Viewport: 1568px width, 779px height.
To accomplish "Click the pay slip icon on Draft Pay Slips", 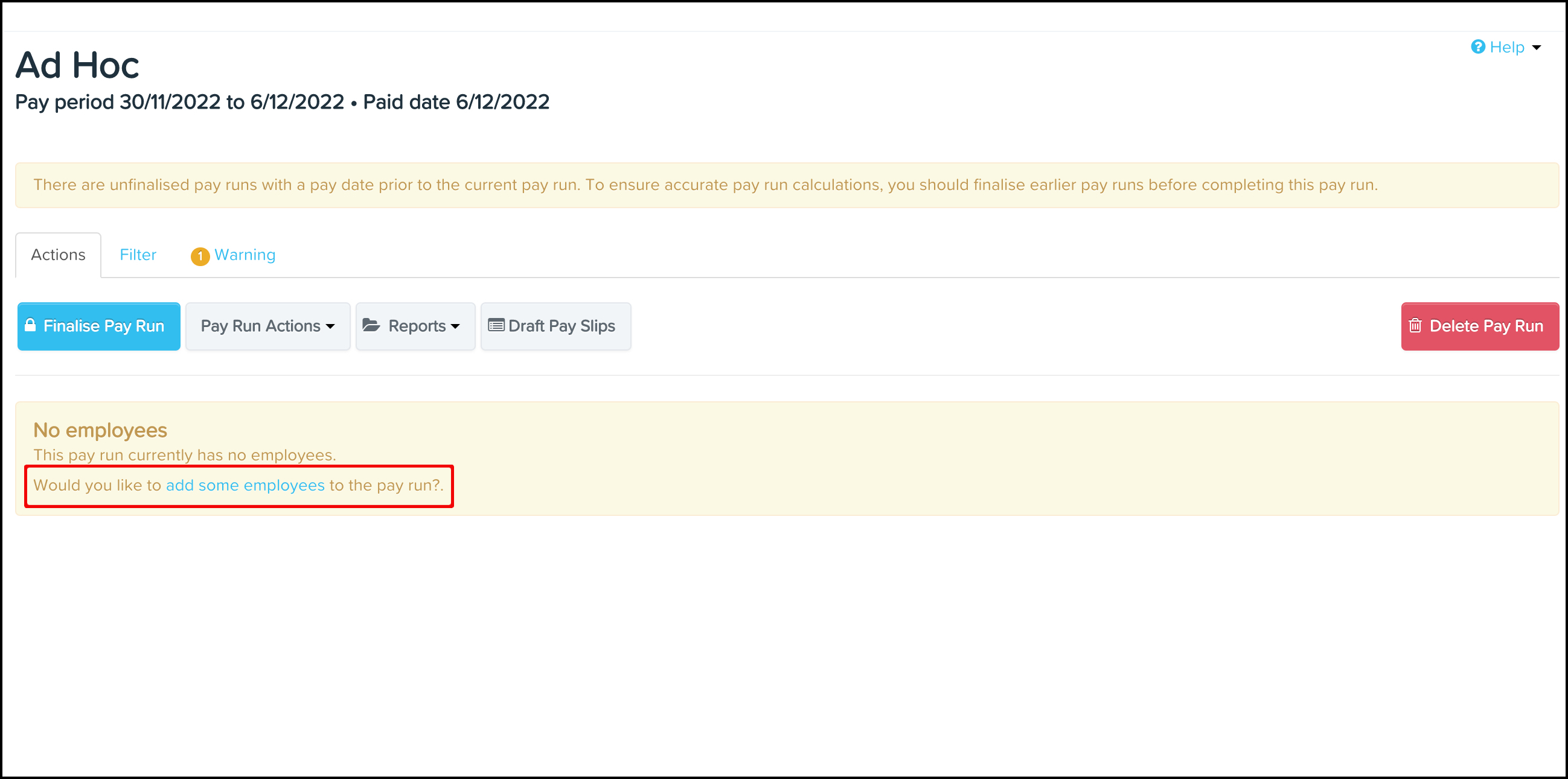I will (496, 325).
